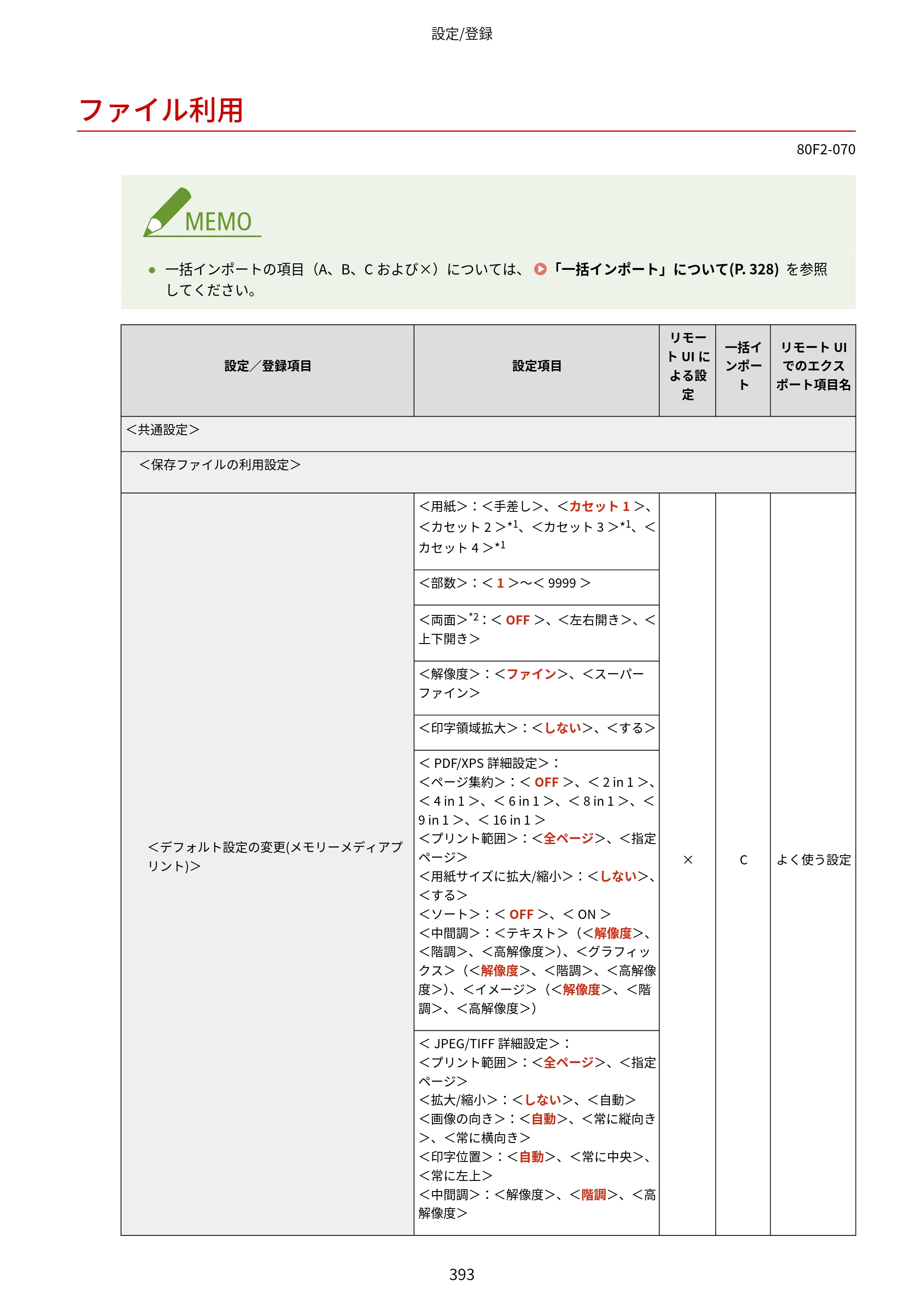
Task: Click the <拡大/縮小> しない line
Action: (527, 1100)
